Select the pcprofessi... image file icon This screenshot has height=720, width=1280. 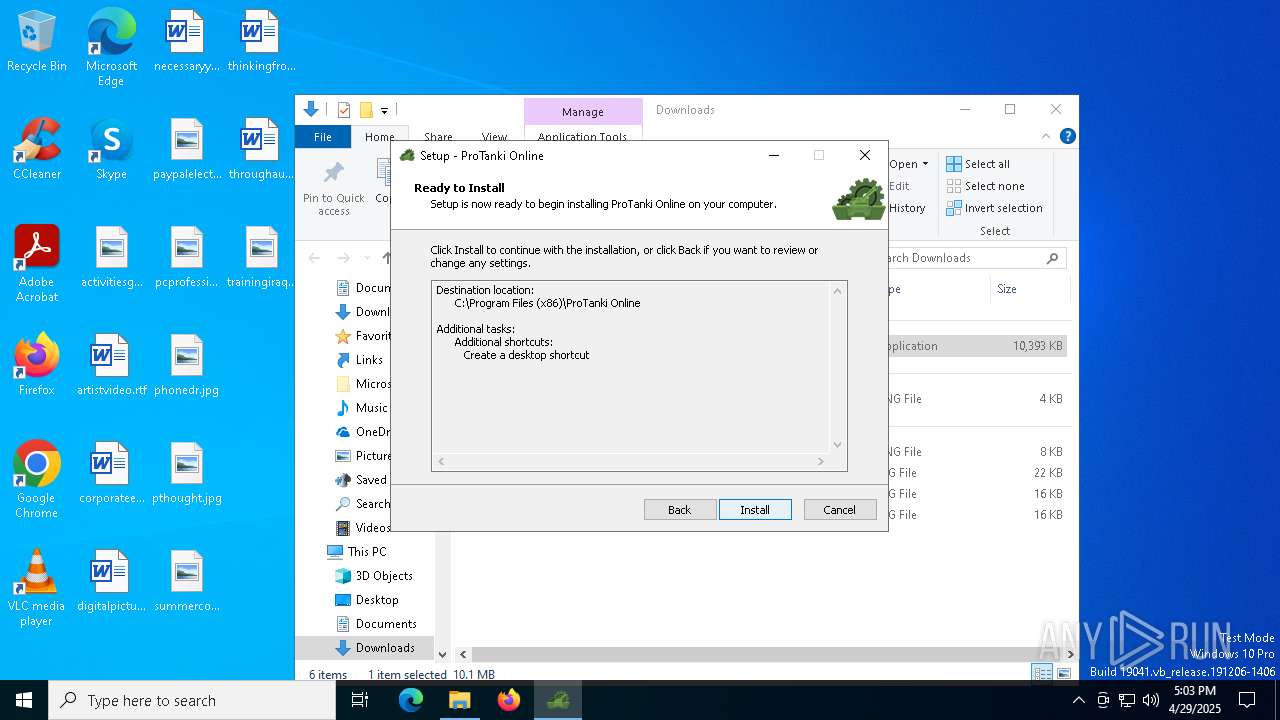[186, 257]
